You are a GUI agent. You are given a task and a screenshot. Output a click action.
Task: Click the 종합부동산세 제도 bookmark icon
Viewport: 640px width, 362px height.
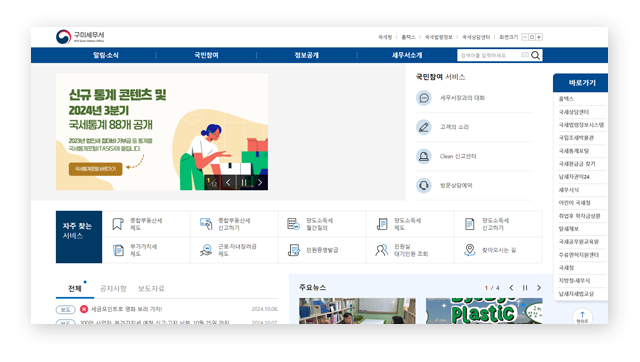pos(118,224)
